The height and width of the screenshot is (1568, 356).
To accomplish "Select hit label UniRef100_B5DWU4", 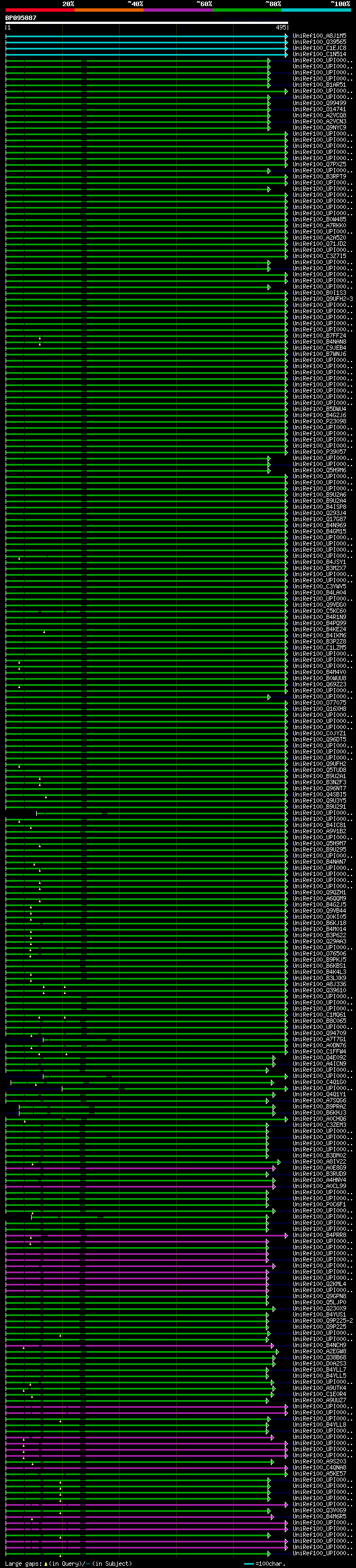I will pyautogui.click(x=319, y=409).
